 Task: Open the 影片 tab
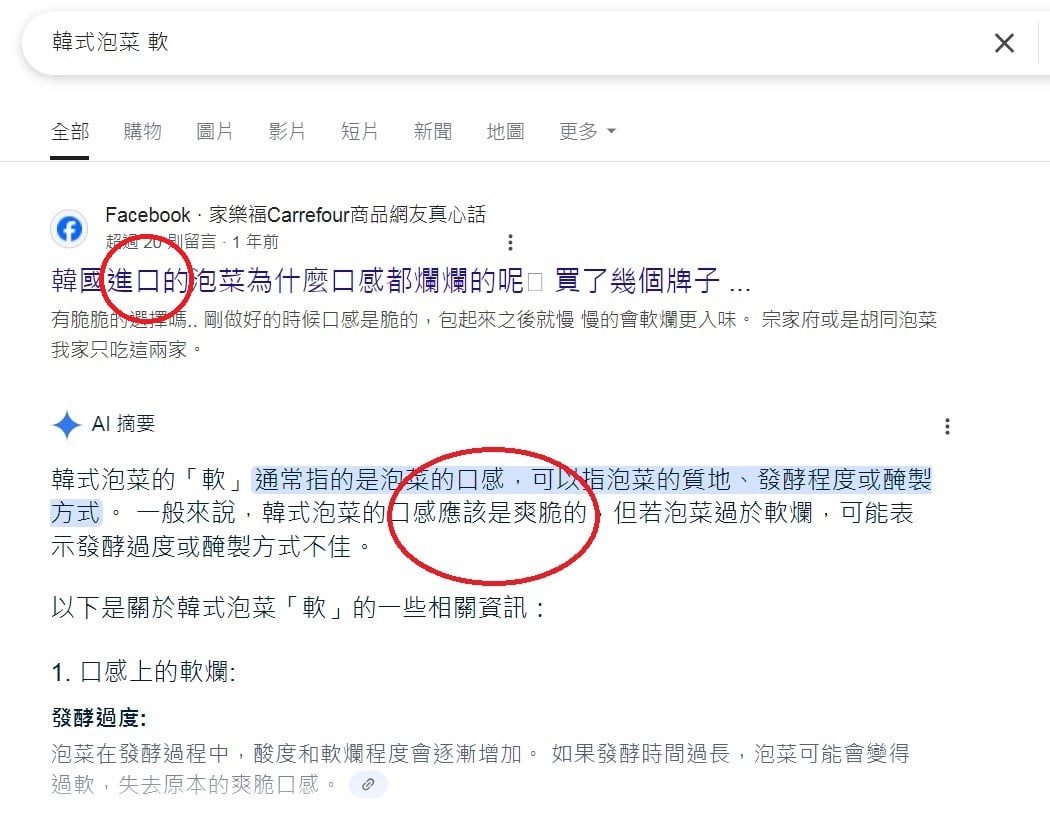pos(287,131)
